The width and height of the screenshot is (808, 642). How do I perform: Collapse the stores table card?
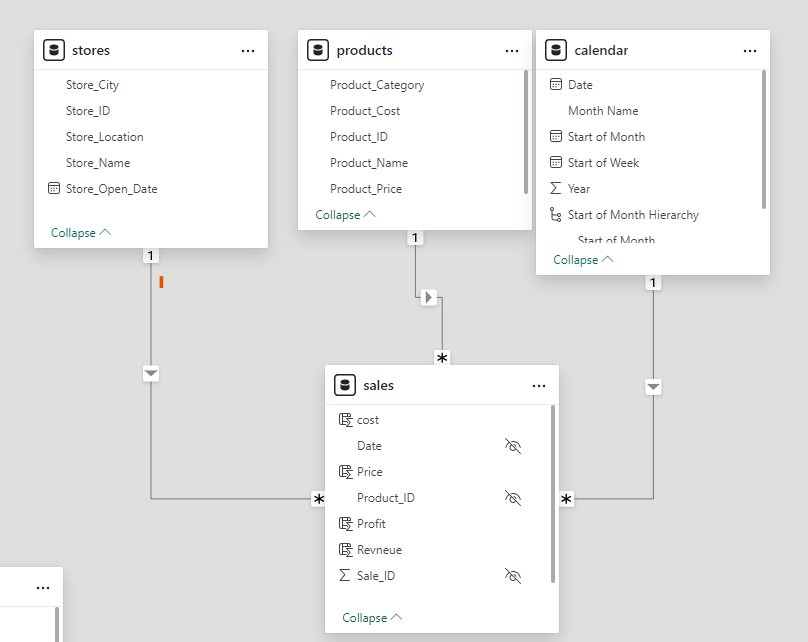click(81, 233)
